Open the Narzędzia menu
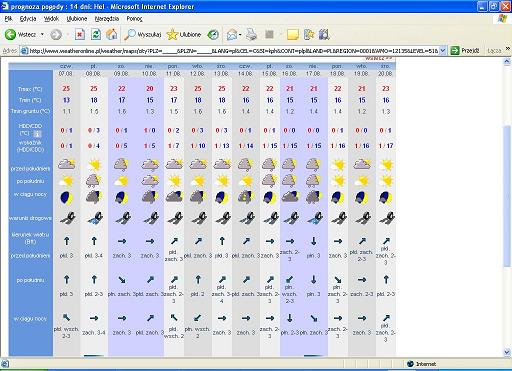Screen dimensions: 512x371 [x=107, y=19]
